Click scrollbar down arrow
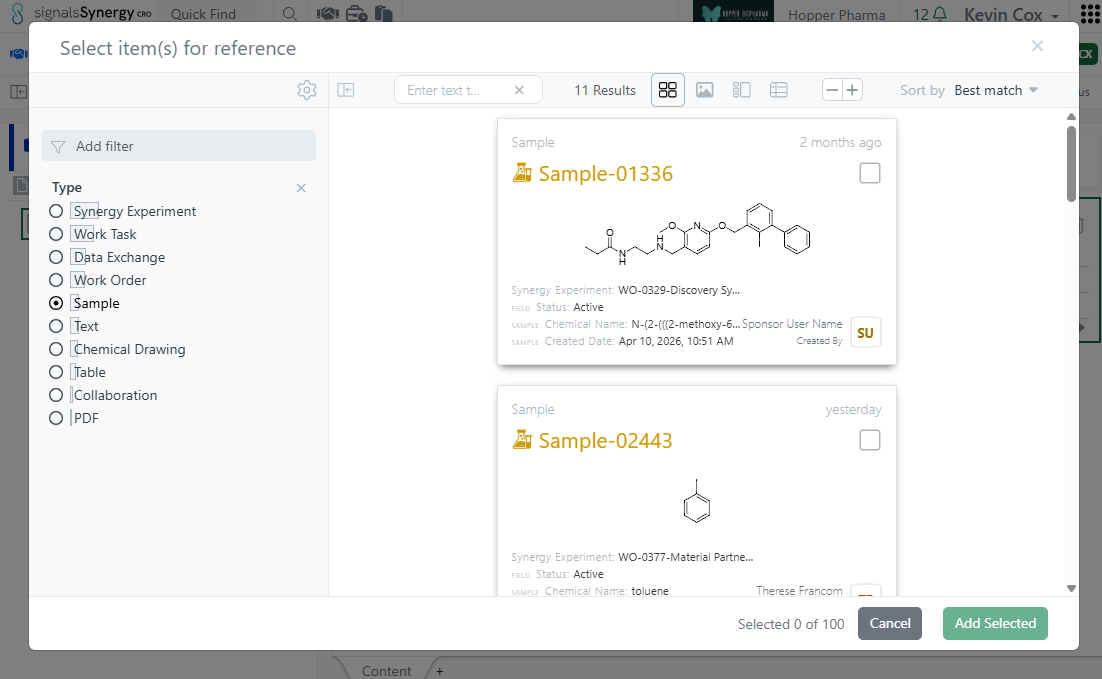The image size is (1102, 679). tap(1071, 589)
